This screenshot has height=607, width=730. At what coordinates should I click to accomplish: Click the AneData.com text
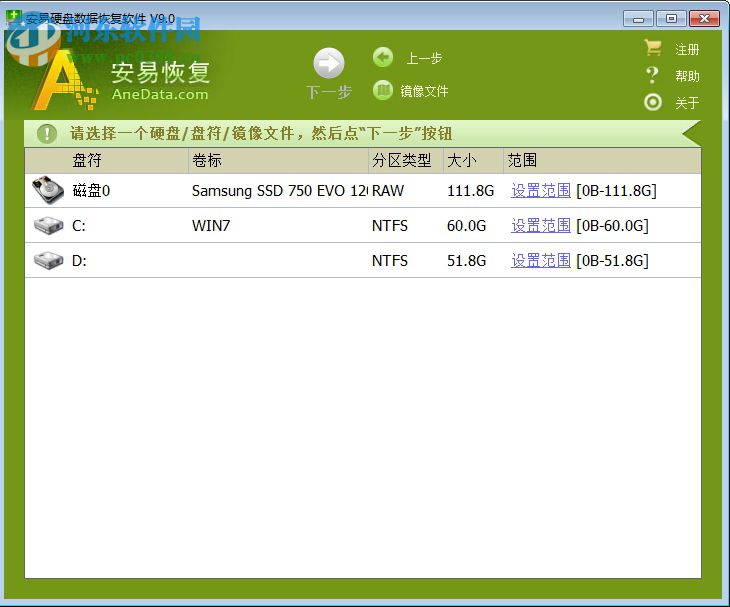pos(160,94)
